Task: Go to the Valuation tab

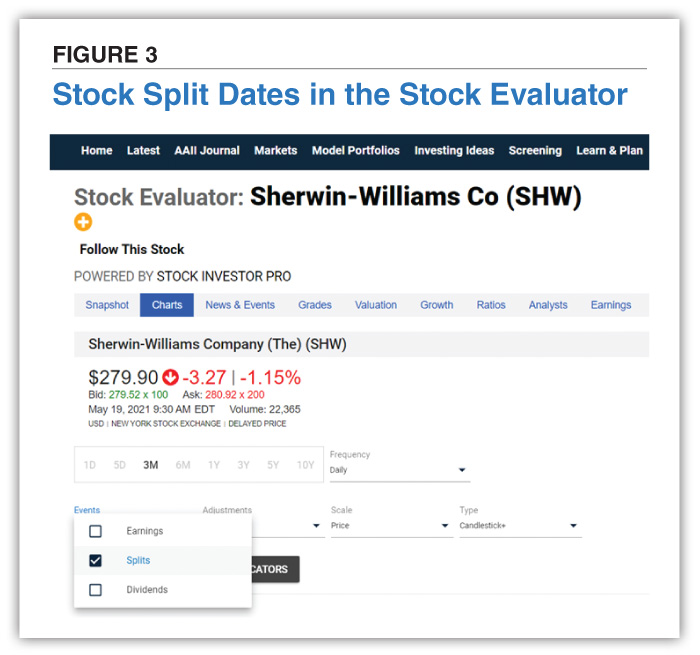Action: click(x=376, y=305)
